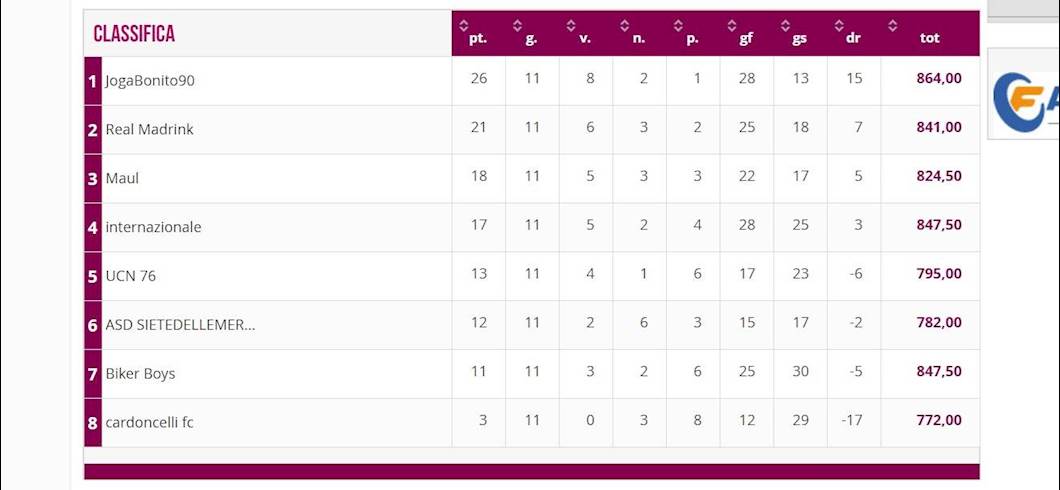Sort standings using v. column arrows

click(571, 25)
